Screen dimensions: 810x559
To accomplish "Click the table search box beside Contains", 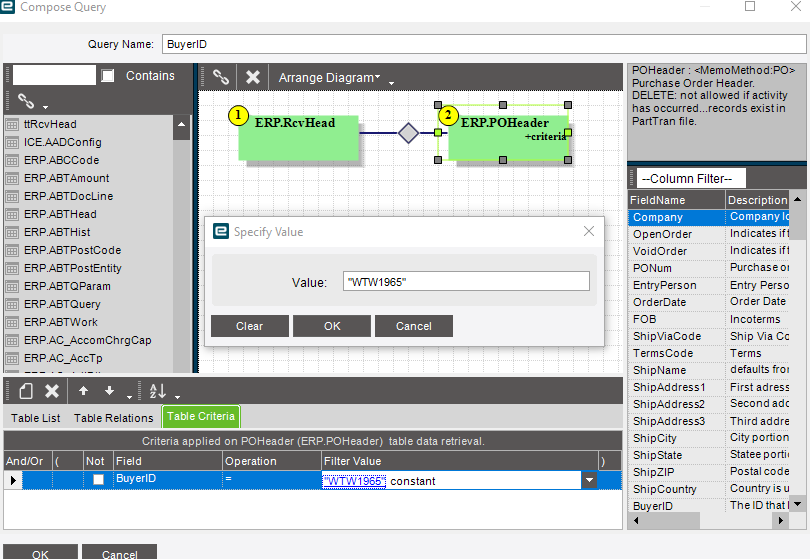I will (x=54, y=75).
